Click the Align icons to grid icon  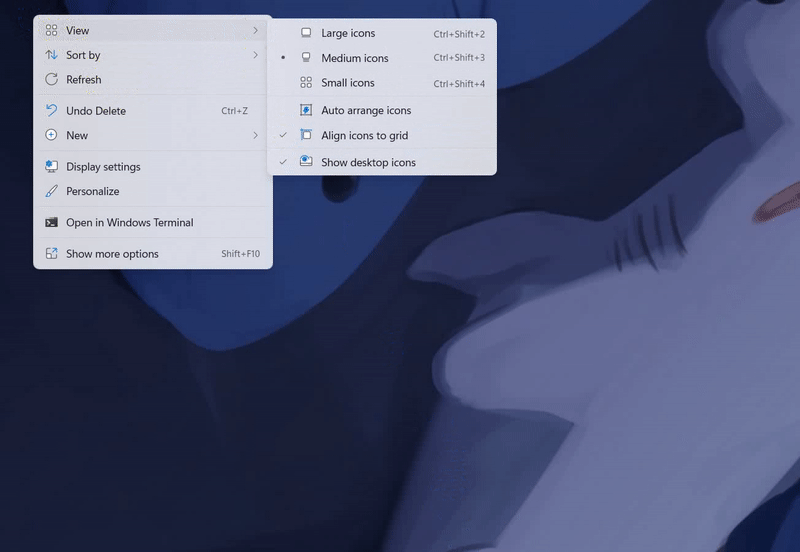tap(306, 135)
